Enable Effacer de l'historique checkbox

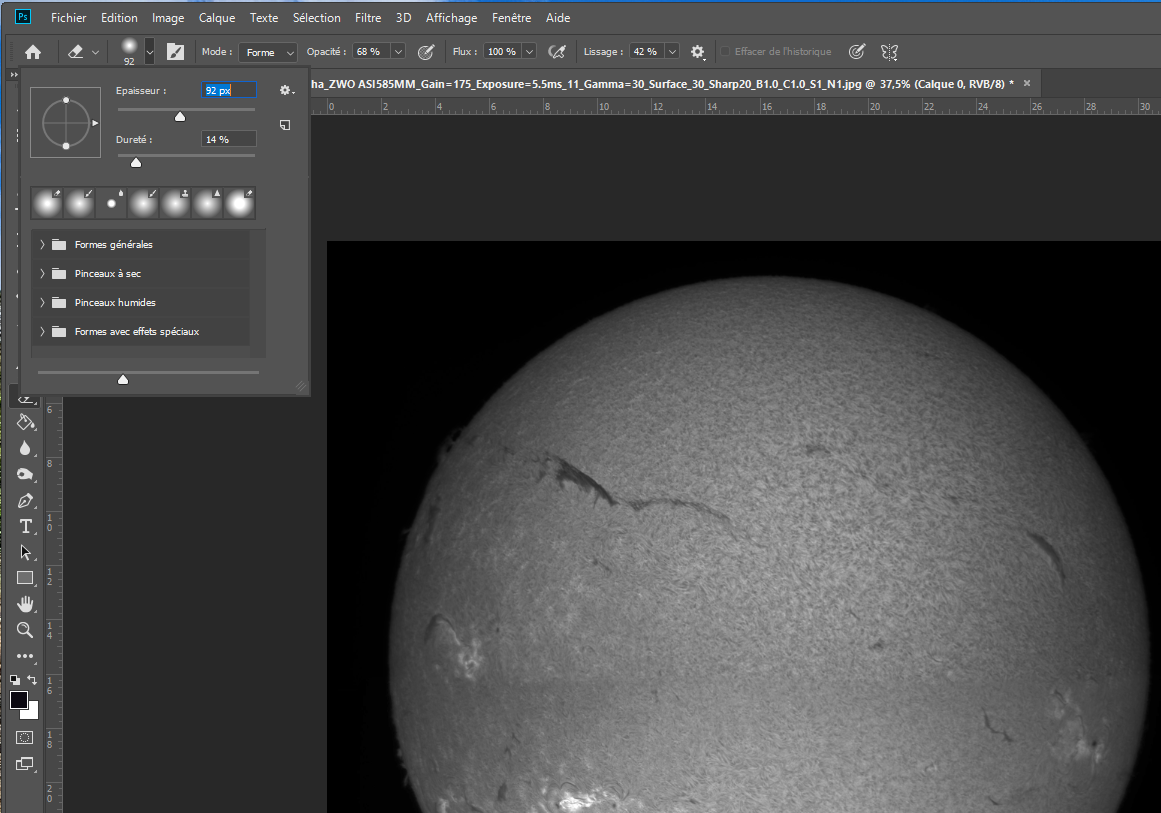(x=726, y=52)
